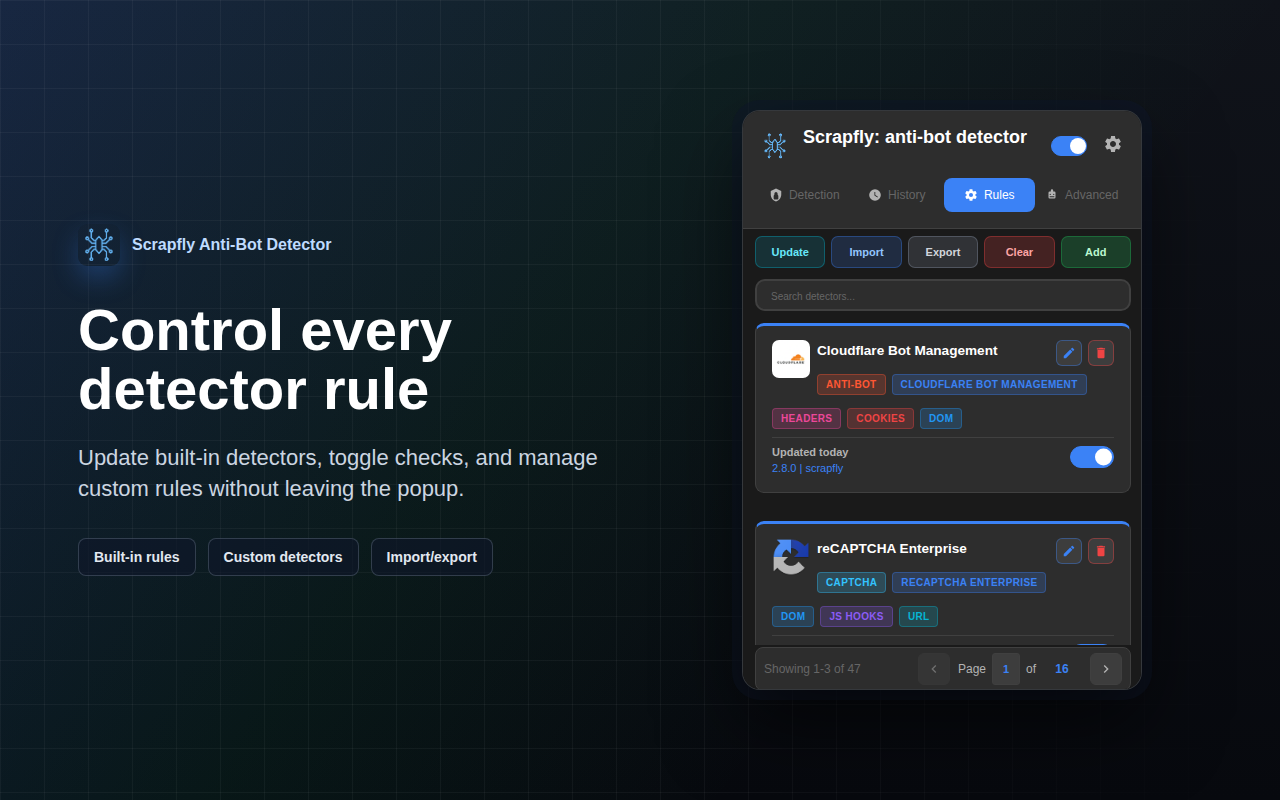The height and width of the screenshot is (800, 1280).
Task: Click the Update button
Action: point(790,252)
